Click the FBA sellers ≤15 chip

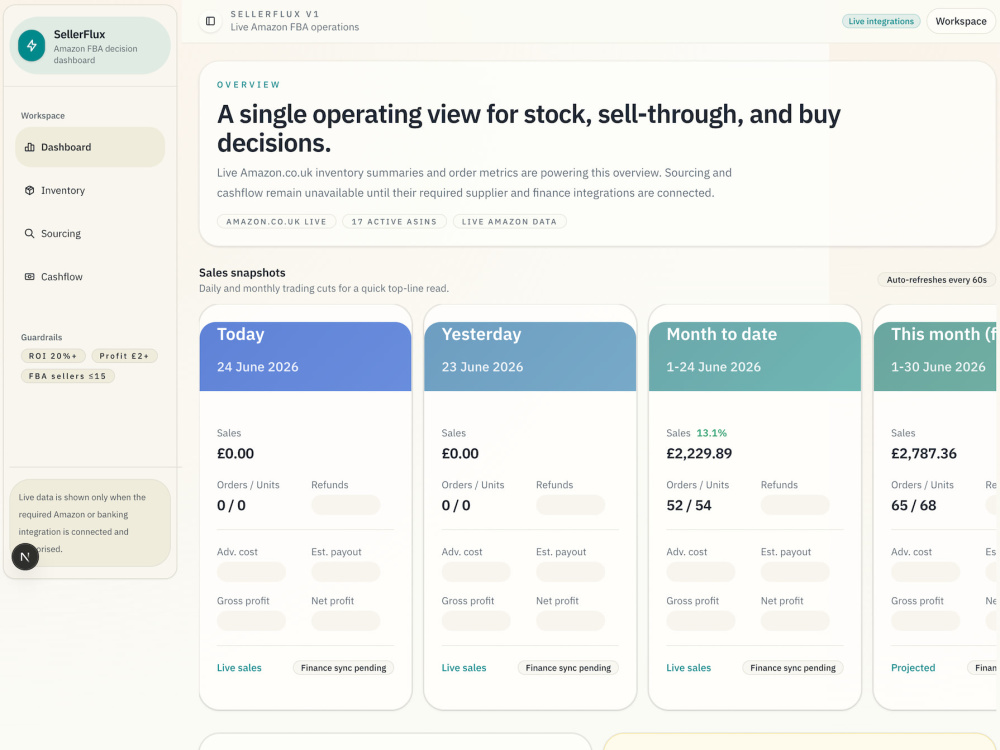point(68,376)
